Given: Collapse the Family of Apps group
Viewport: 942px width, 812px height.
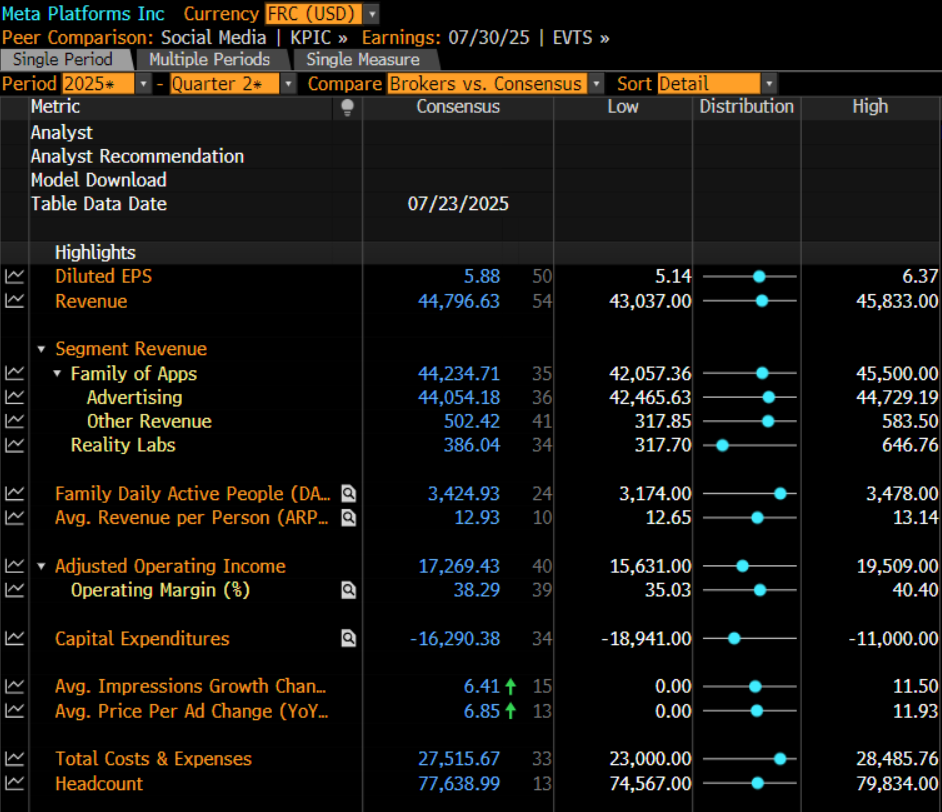Looking at the screenshot, I should pyautogui.click(x=57, y=374).
